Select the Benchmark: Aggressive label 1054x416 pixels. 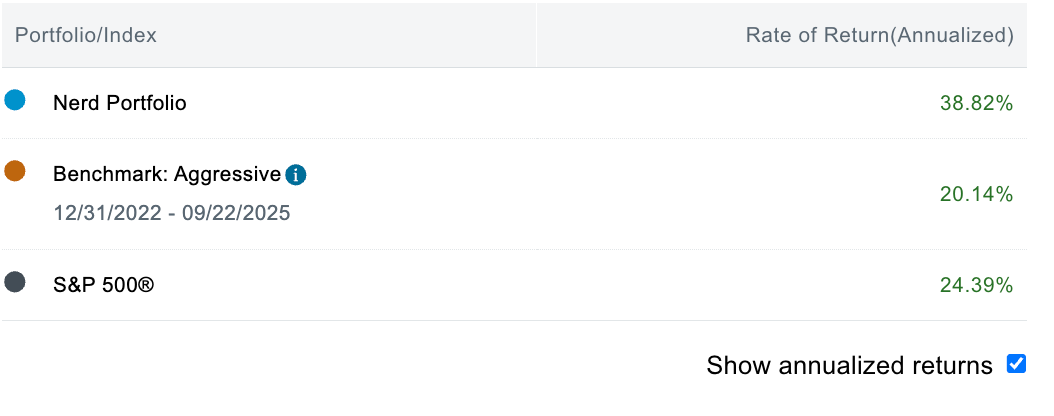[x=167, y=174]
